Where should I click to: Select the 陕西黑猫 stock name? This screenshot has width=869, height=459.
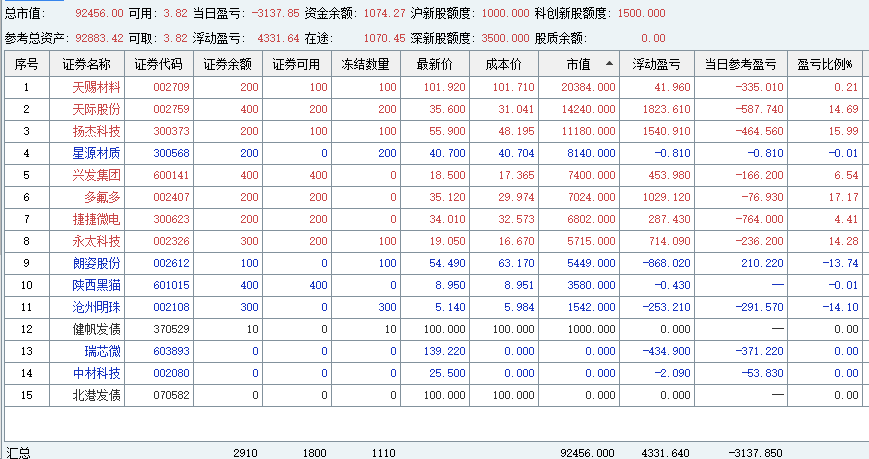[x=96, y=285]
